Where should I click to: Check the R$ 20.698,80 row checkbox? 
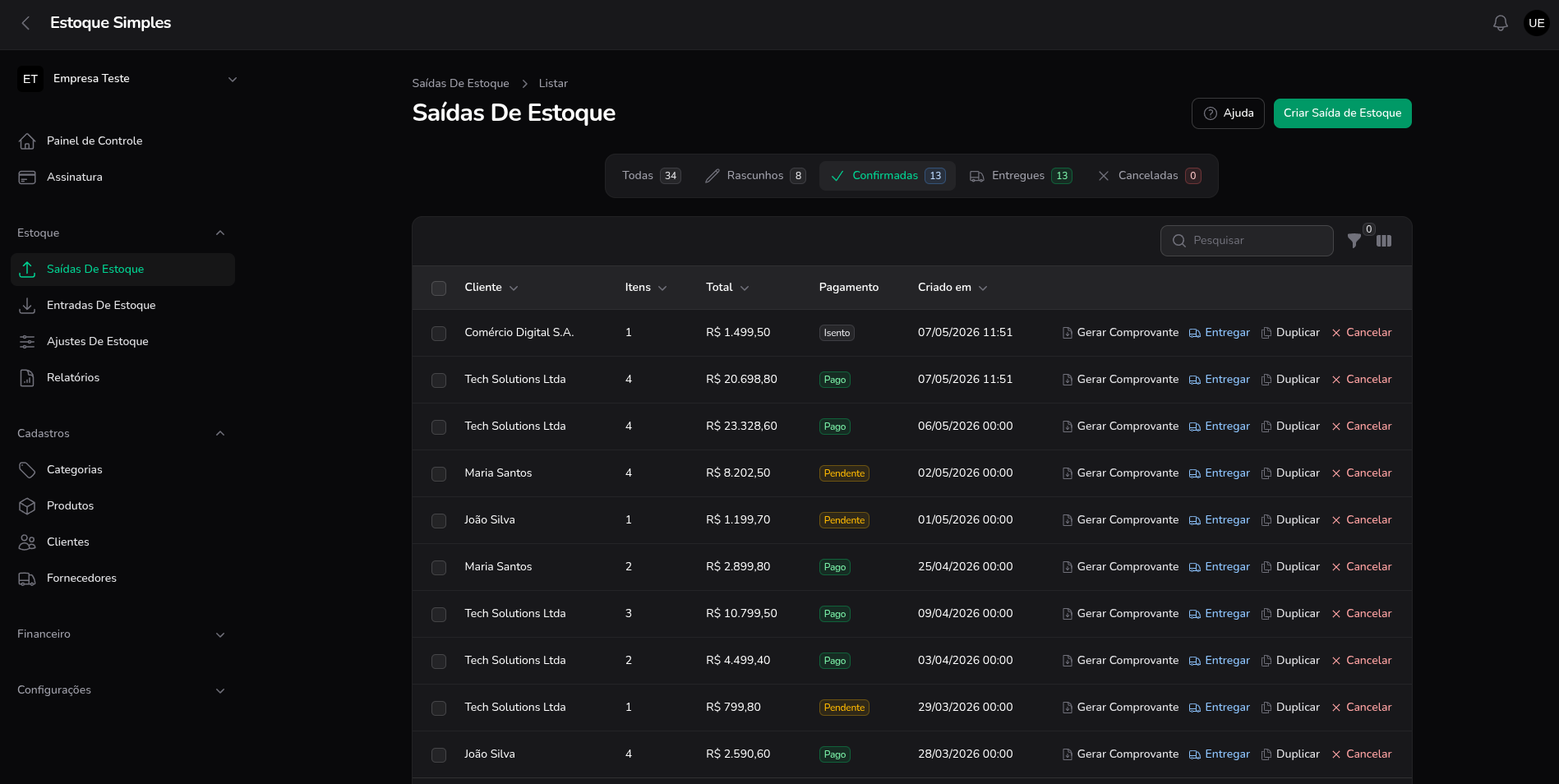[x=439, y=380]
